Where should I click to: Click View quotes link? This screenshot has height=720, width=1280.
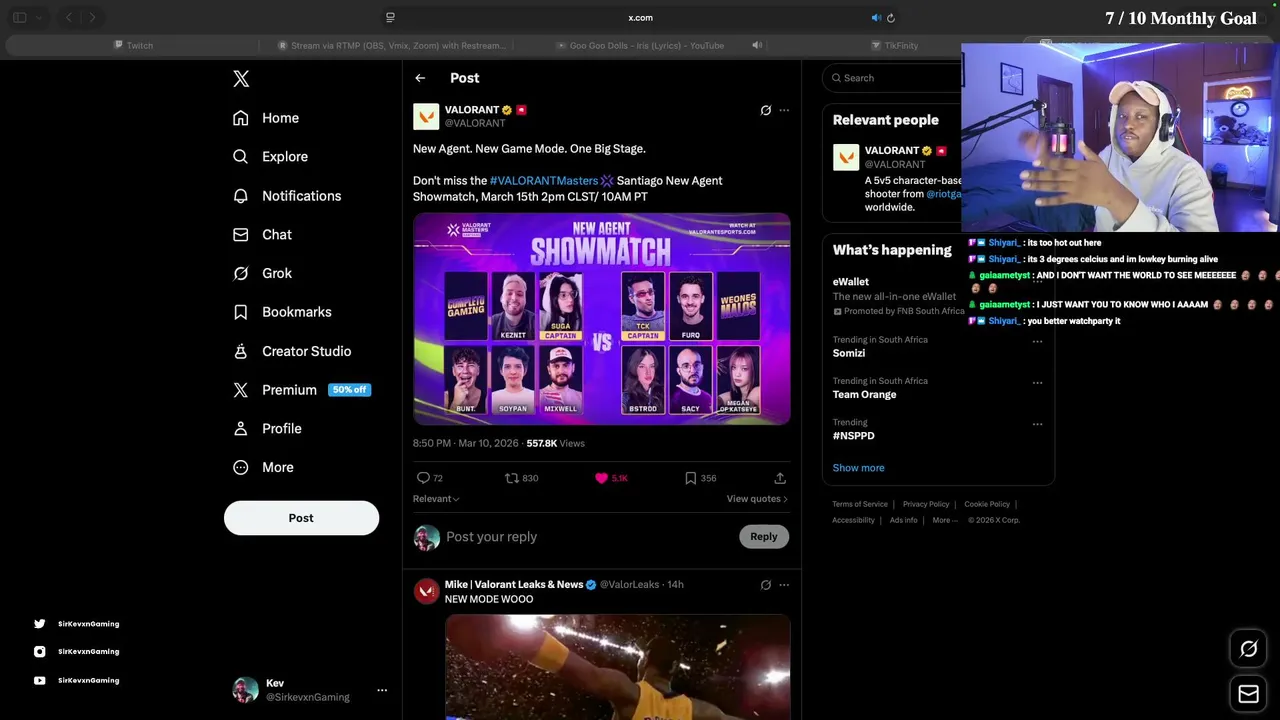click(x=757, y=499)
